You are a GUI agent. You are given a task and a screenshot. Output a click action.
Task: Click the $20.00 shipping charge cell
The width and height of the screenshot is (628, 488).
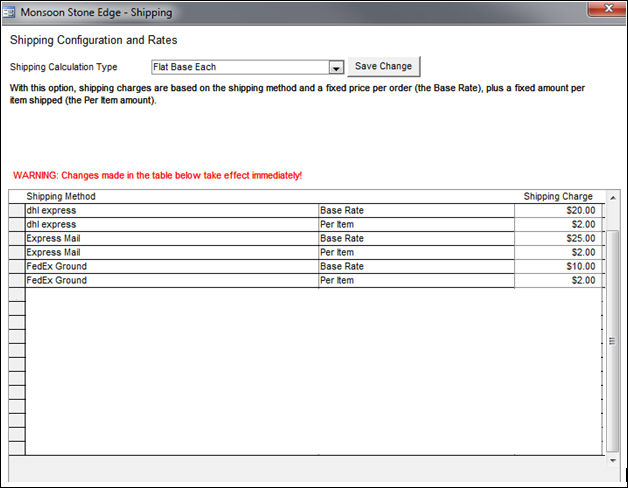pos(558,211)
